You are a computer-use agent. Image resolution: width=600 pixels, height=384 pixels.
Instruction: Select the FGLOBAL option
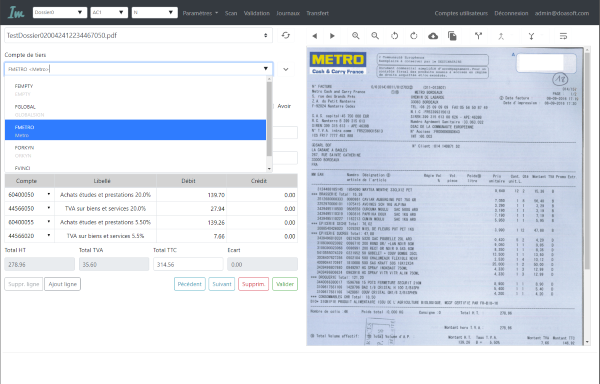point(135,111)
